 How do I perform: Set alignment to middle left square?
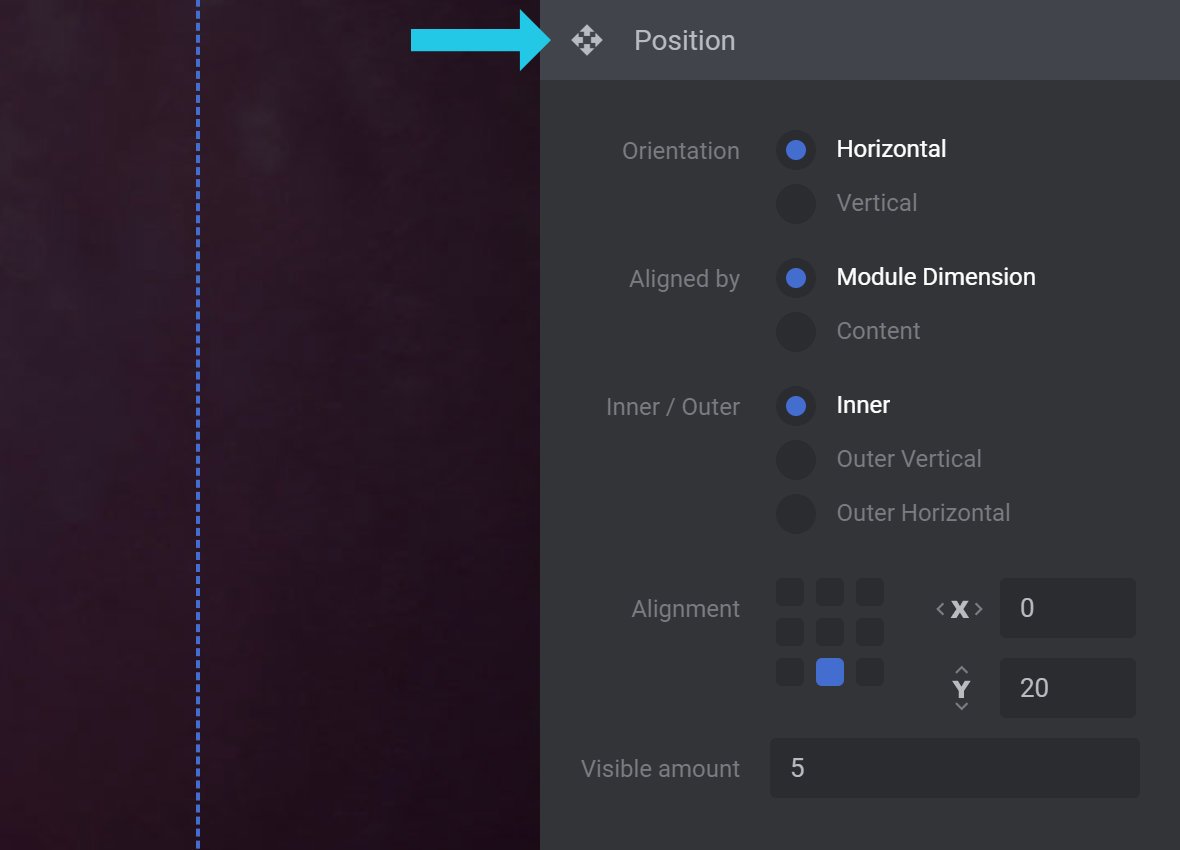pos(789,632)
